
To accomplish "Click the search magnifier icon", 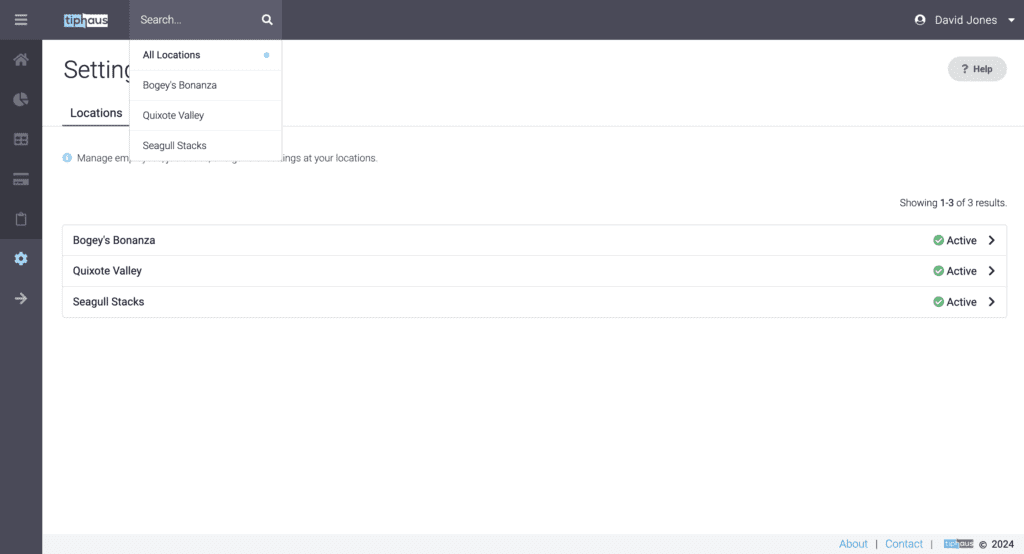I will [x=267, y=20].
